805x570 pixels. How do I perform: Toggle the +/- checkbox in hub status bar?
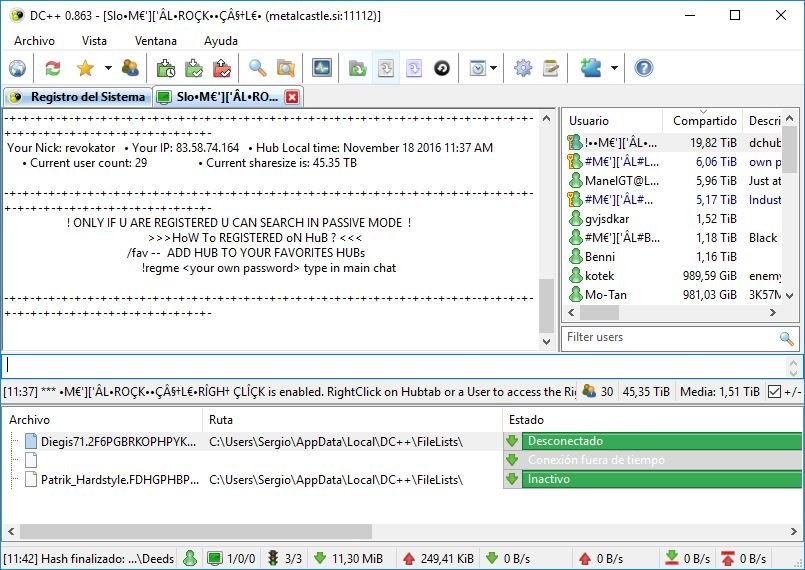(x=774, y=392)
